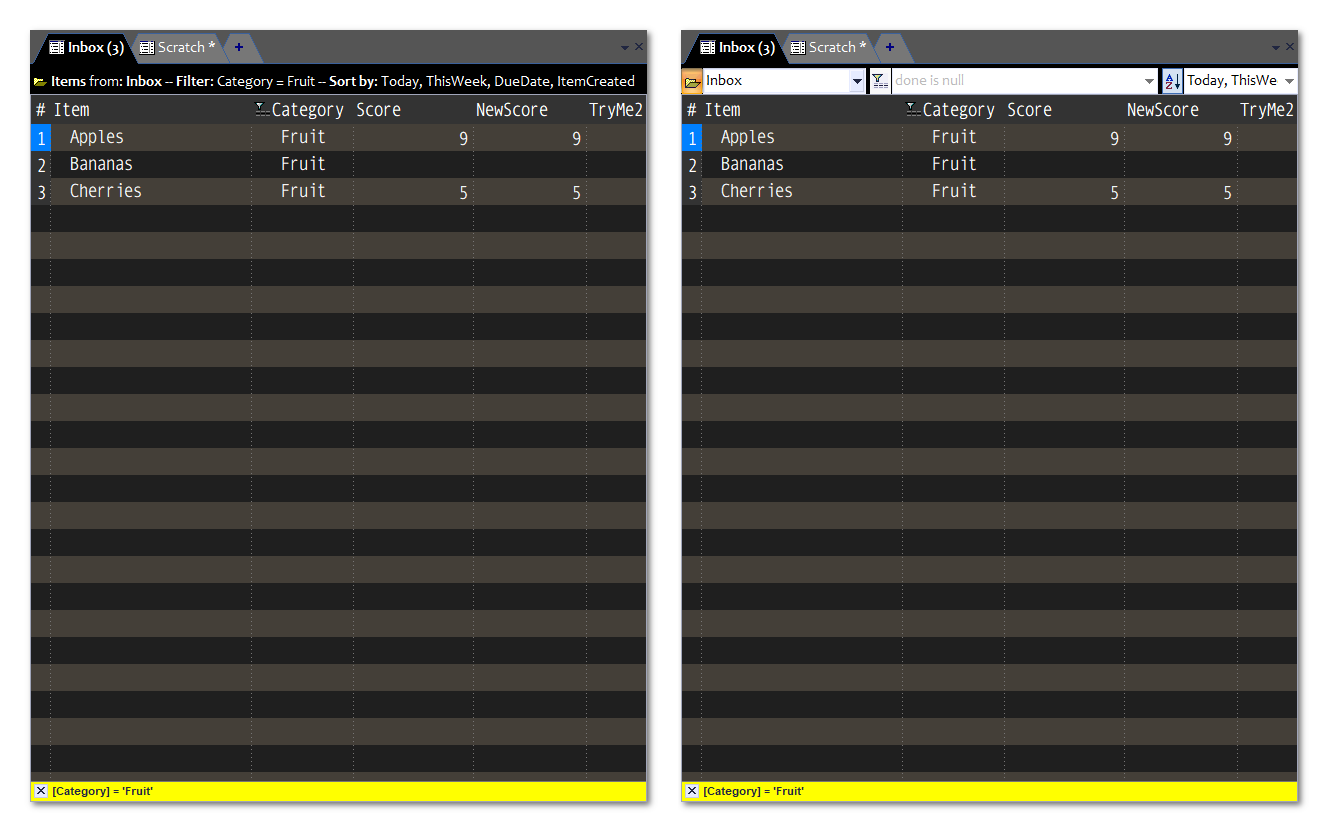Sort by Score column in right panel
The image size is (1329, 833).
[x=1029, y=110]
